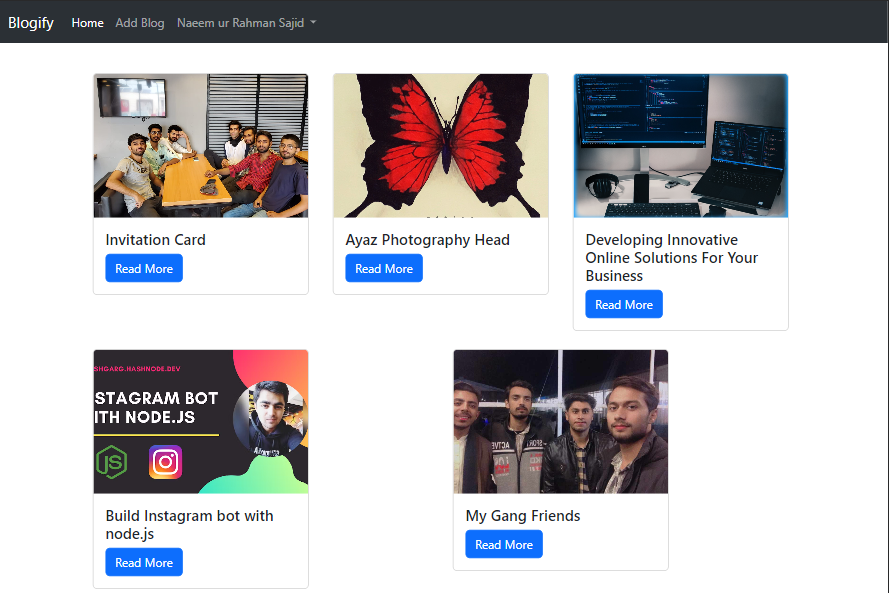The width and height of the screenshot is (889, 593).
Task: Hit Read More below My Gang Friends
Action: [504, 545]
